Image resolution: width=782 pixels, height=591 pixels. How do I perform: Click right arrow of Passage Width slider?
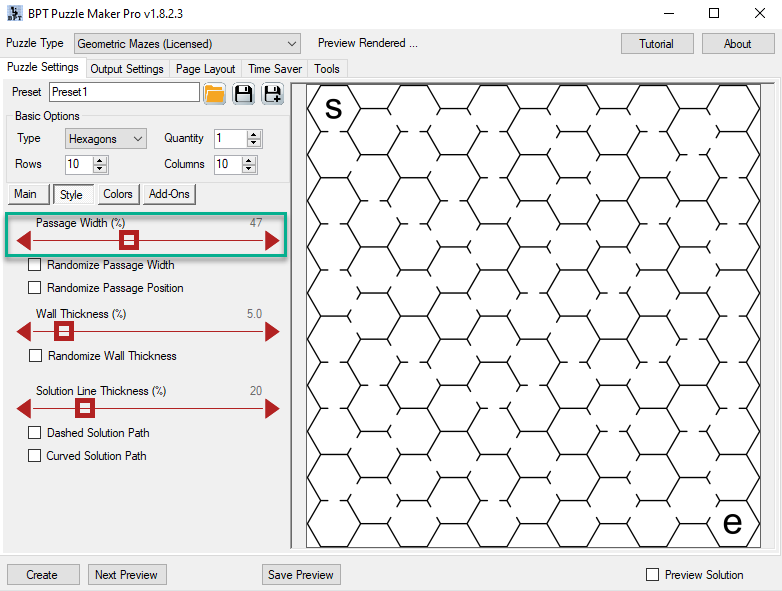click(272, 241)
